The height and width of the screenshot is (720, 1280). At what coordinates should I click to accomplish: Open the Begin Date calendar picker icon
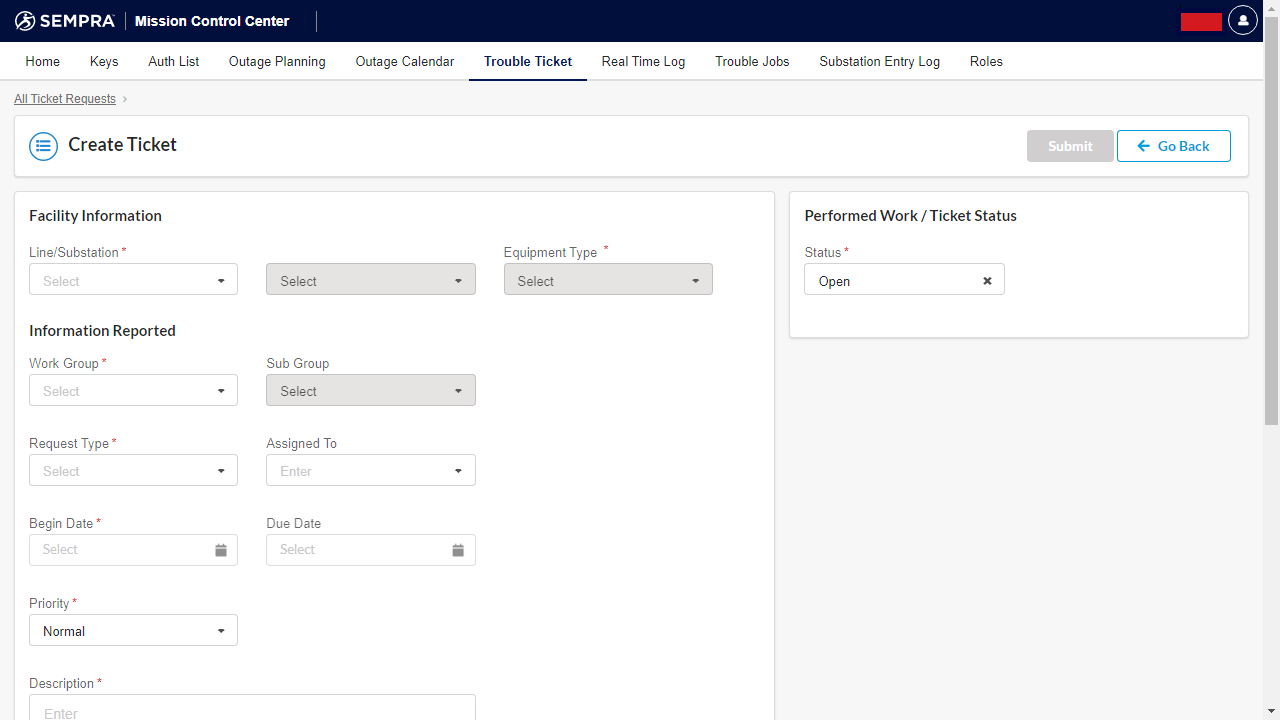221,549
